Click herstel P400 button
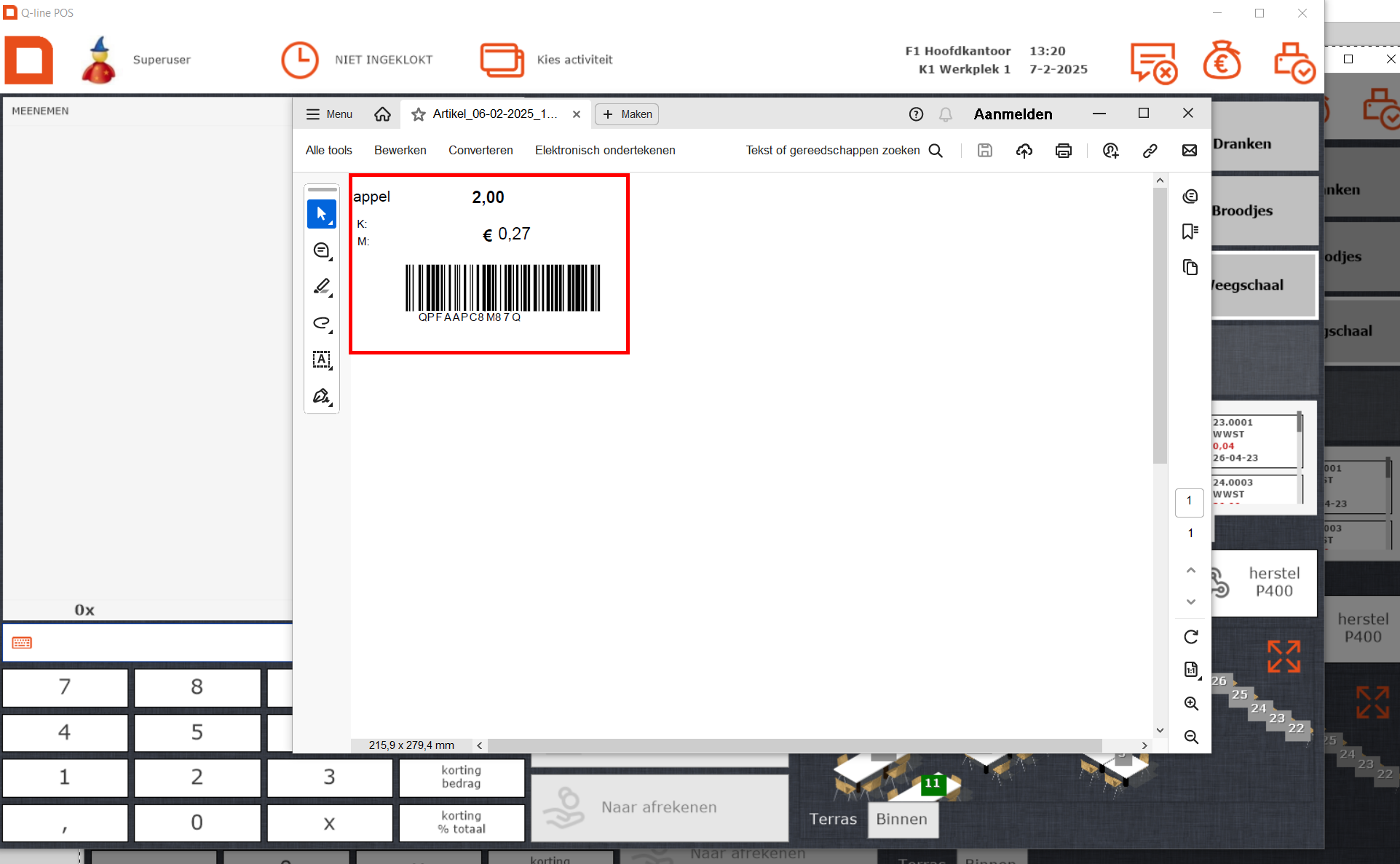The image size is (1400, 864). coord(1265,582)
